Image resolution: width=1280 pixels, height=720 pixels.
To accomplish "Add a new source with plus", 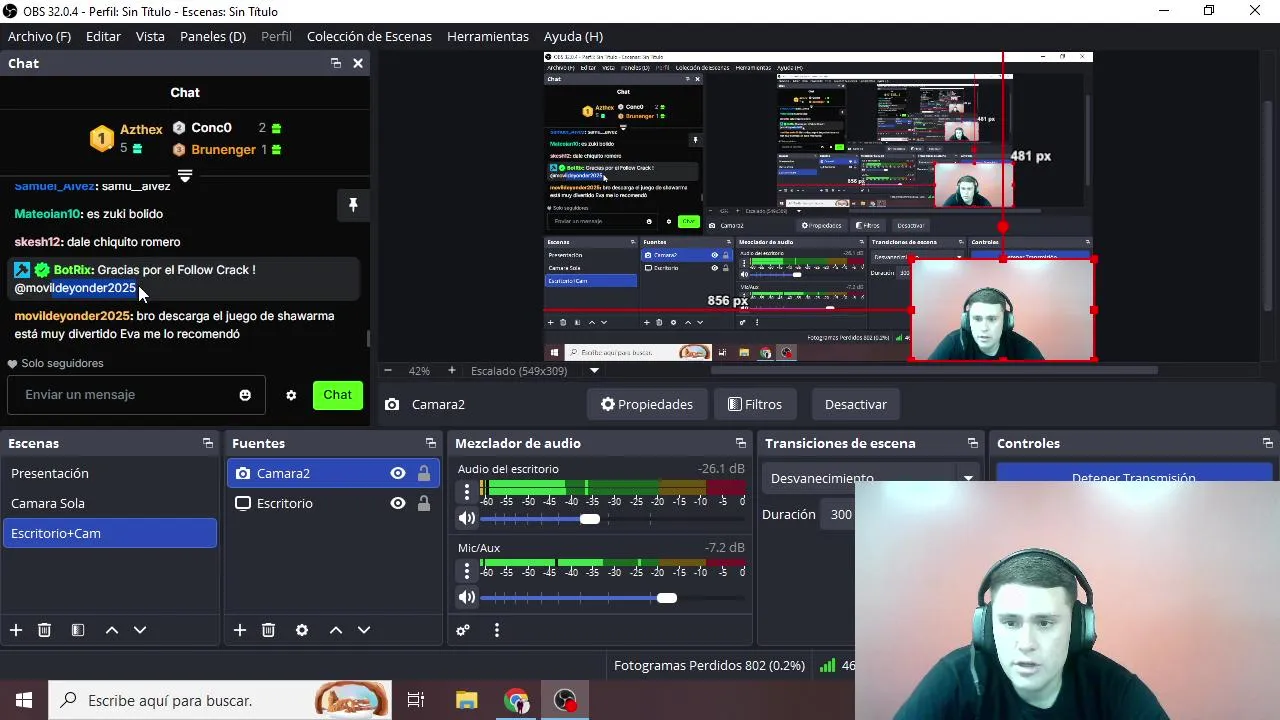I will pos(240,630).
